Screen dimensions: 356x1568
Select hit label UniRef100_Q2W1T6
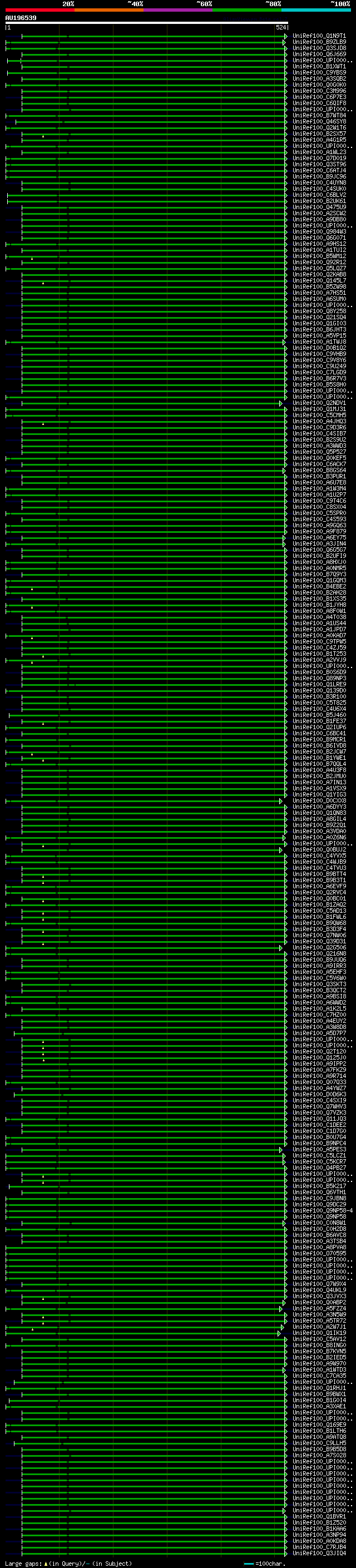pyautogui.click(x=319, y=128)
